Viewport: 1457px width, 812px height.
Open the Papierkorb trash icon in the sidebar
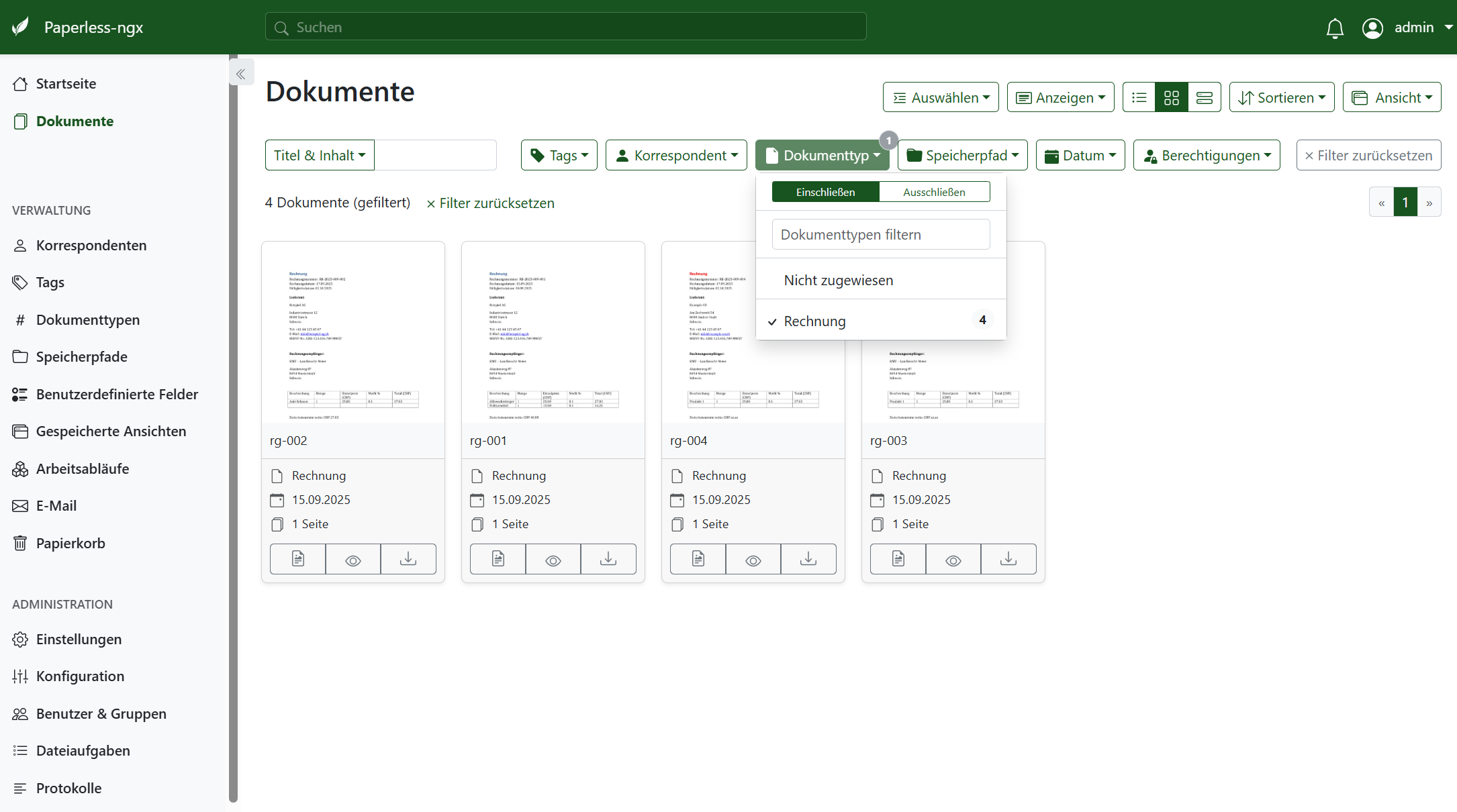[x=20, y=543]
